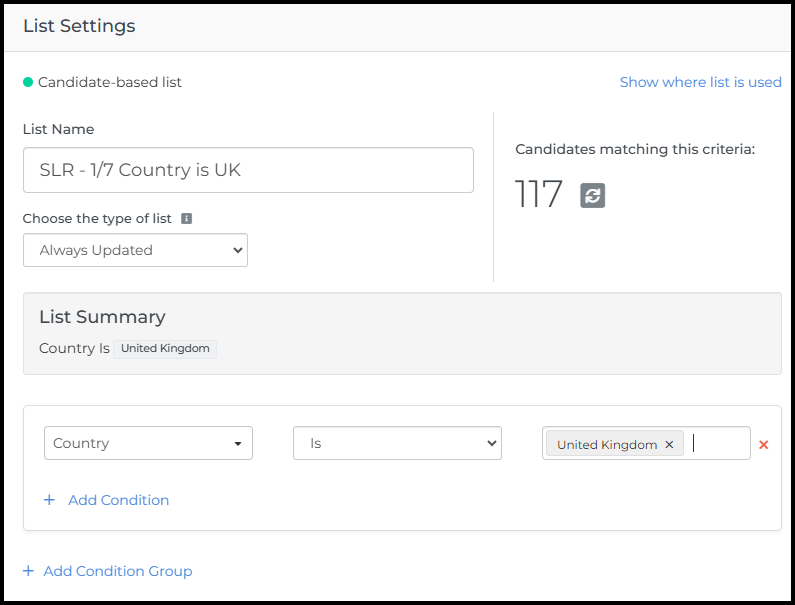
Task: Click the Add Condition link text
Action: [x=118, y=500]
